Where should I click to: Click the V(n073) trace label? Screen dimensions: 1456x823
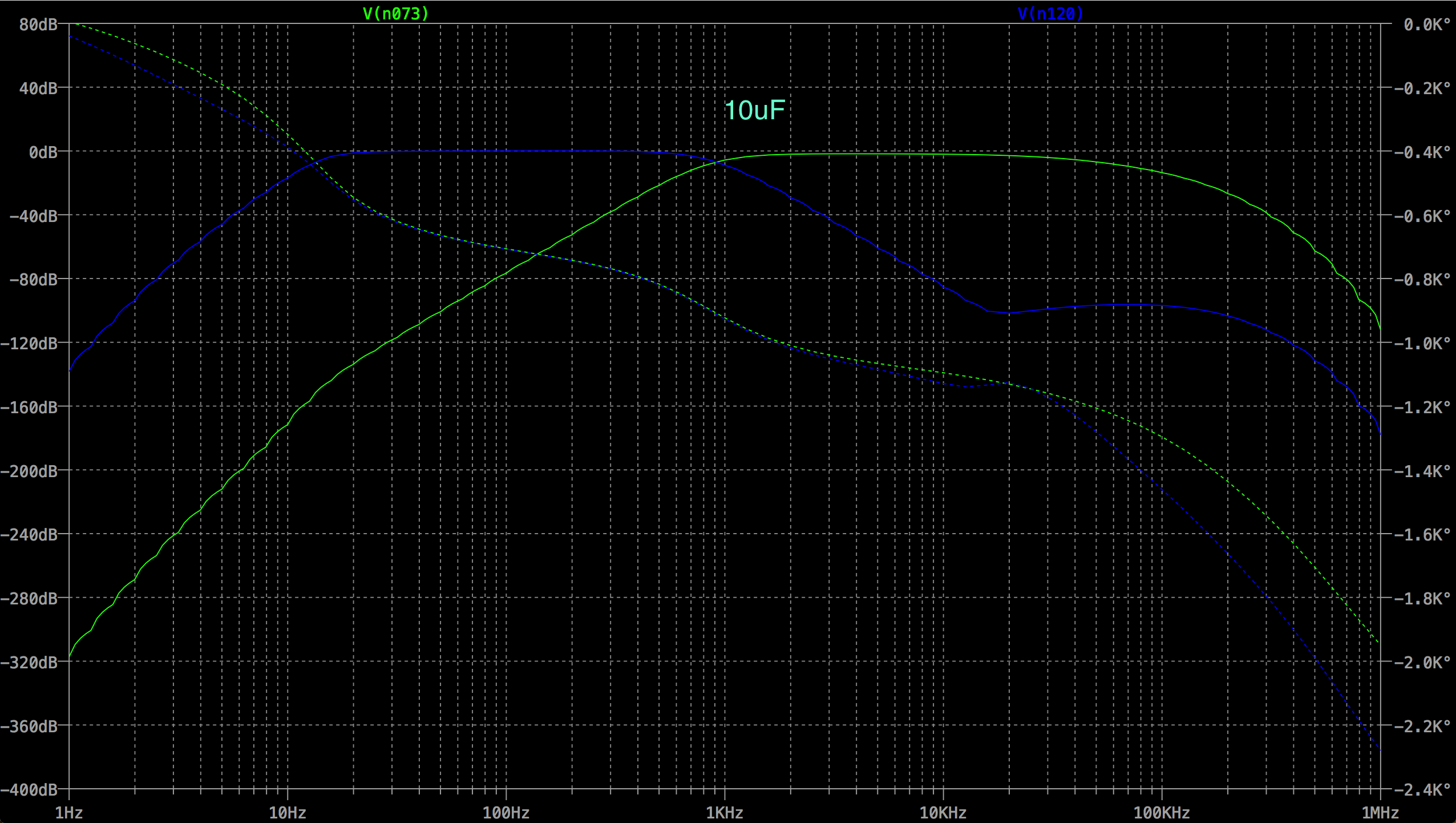pyautogui.click(x=395, y=13)
